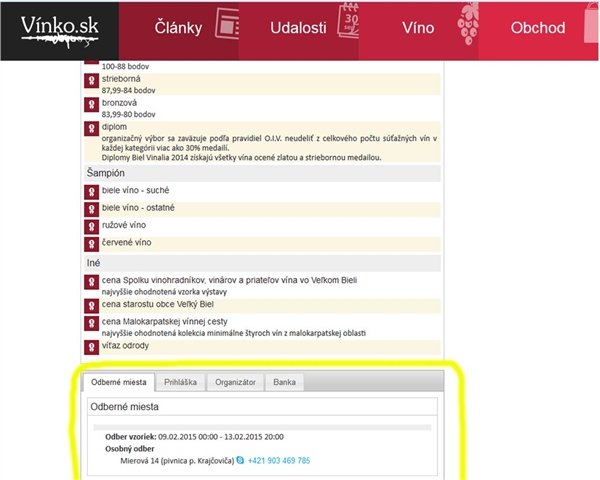Switch to the Organizátor tab
The height and width of the screenshot is (480, 600).
coord(235,382)
